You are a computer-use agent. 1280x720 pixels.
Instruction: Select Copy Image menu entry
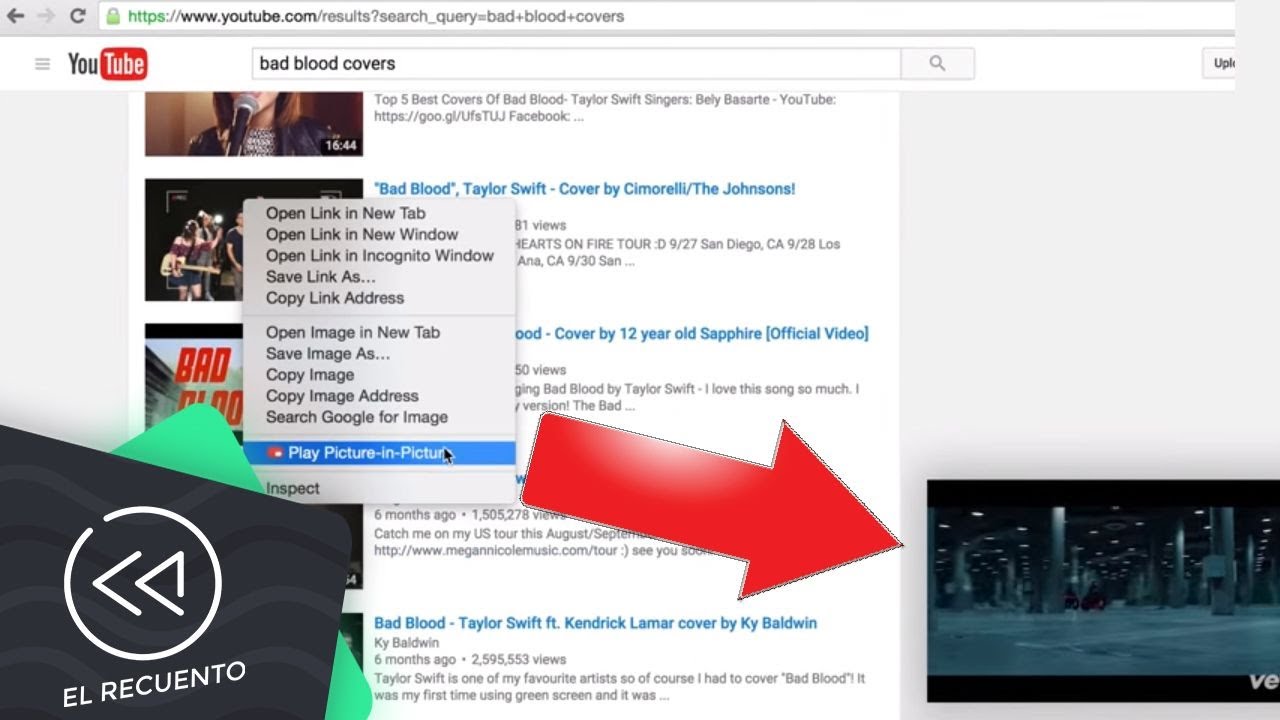point(310,374)
